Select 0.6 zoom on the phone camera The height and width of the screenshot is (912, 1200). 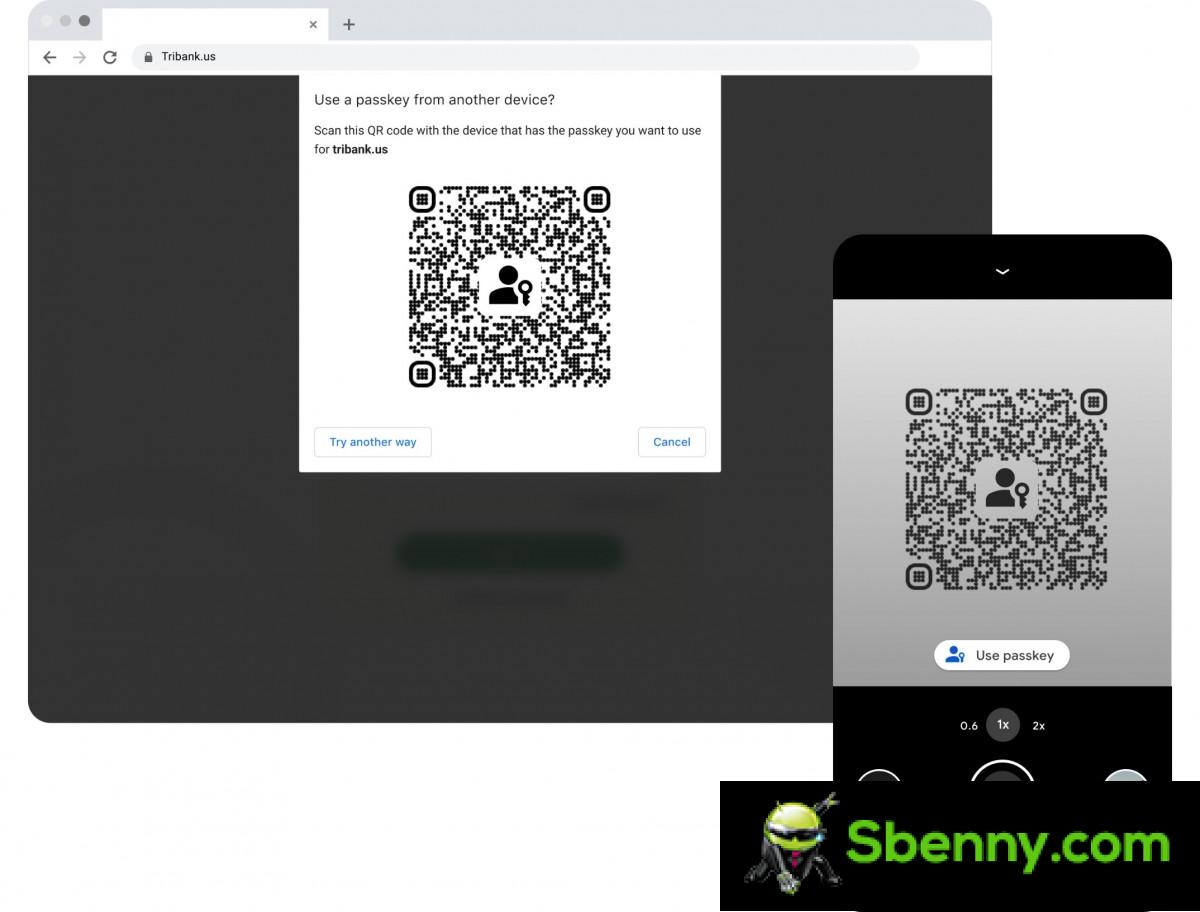(969, 726)
